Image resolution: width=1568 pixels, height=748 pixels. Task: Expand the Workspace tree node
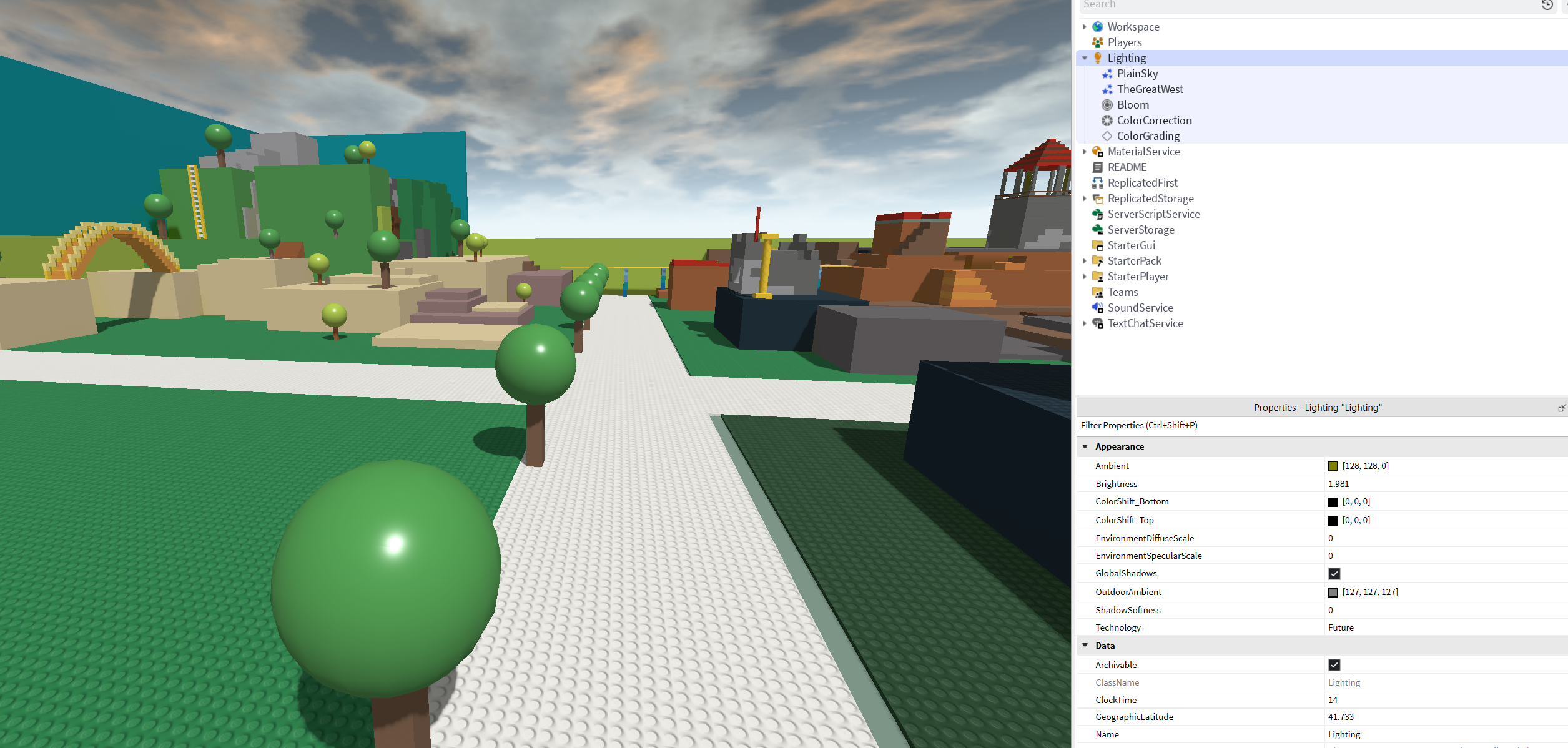click(x=1085, y=27)
